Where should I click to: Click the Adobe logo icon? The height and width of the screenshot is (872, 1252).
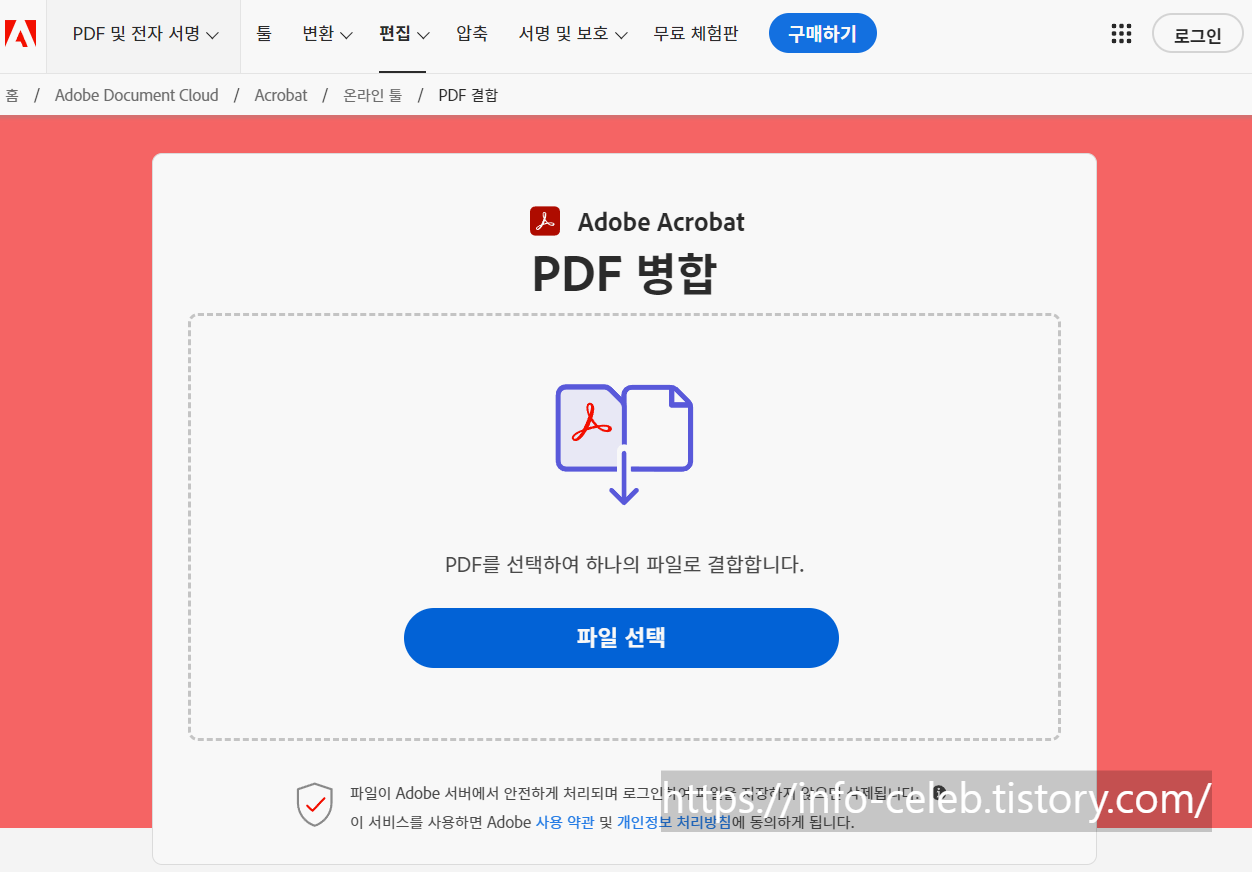click(x=21, y=34)
